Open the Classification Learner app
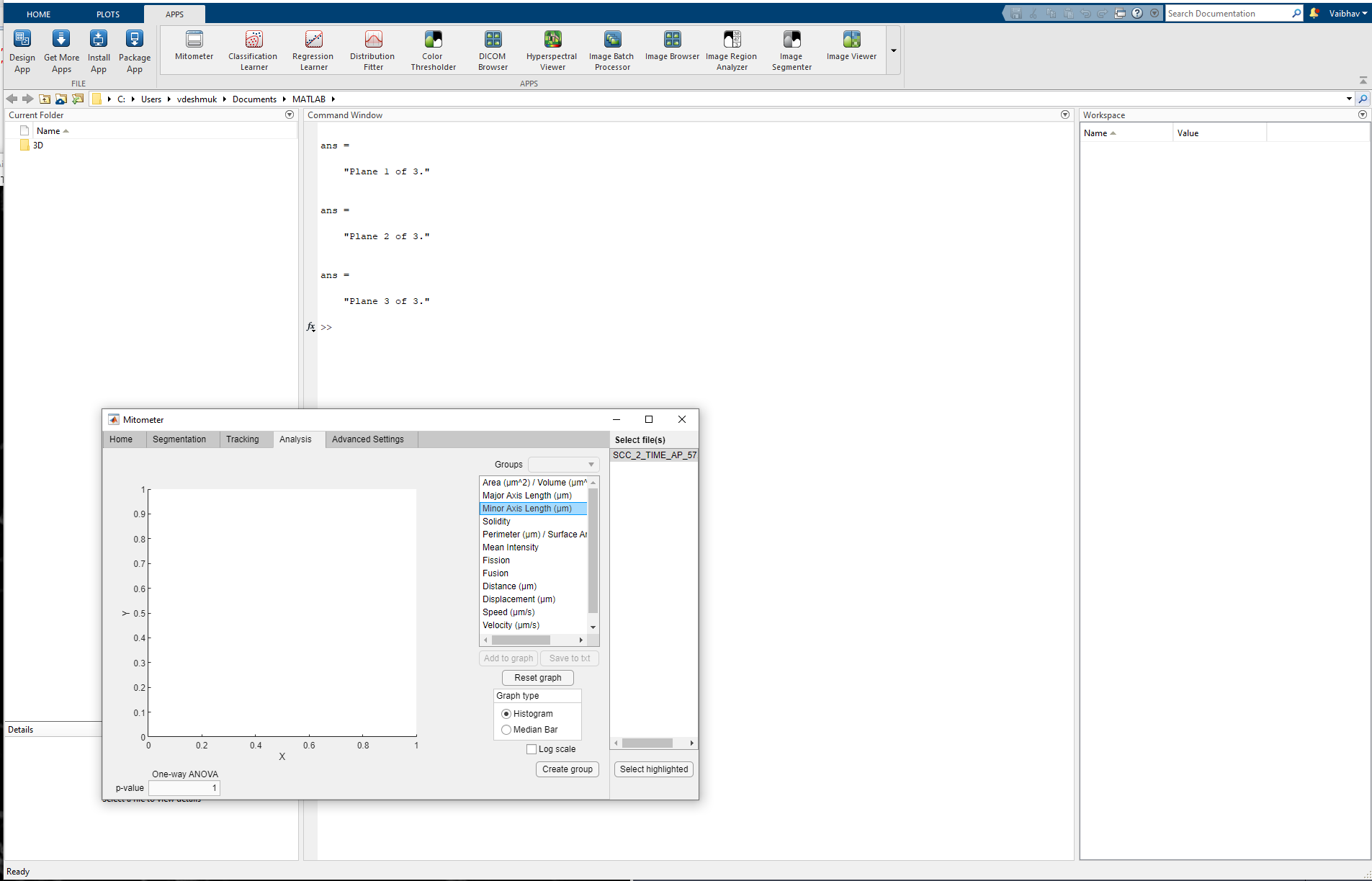Viewport: 1372px width, 881px height. click(x=253, y=49)
